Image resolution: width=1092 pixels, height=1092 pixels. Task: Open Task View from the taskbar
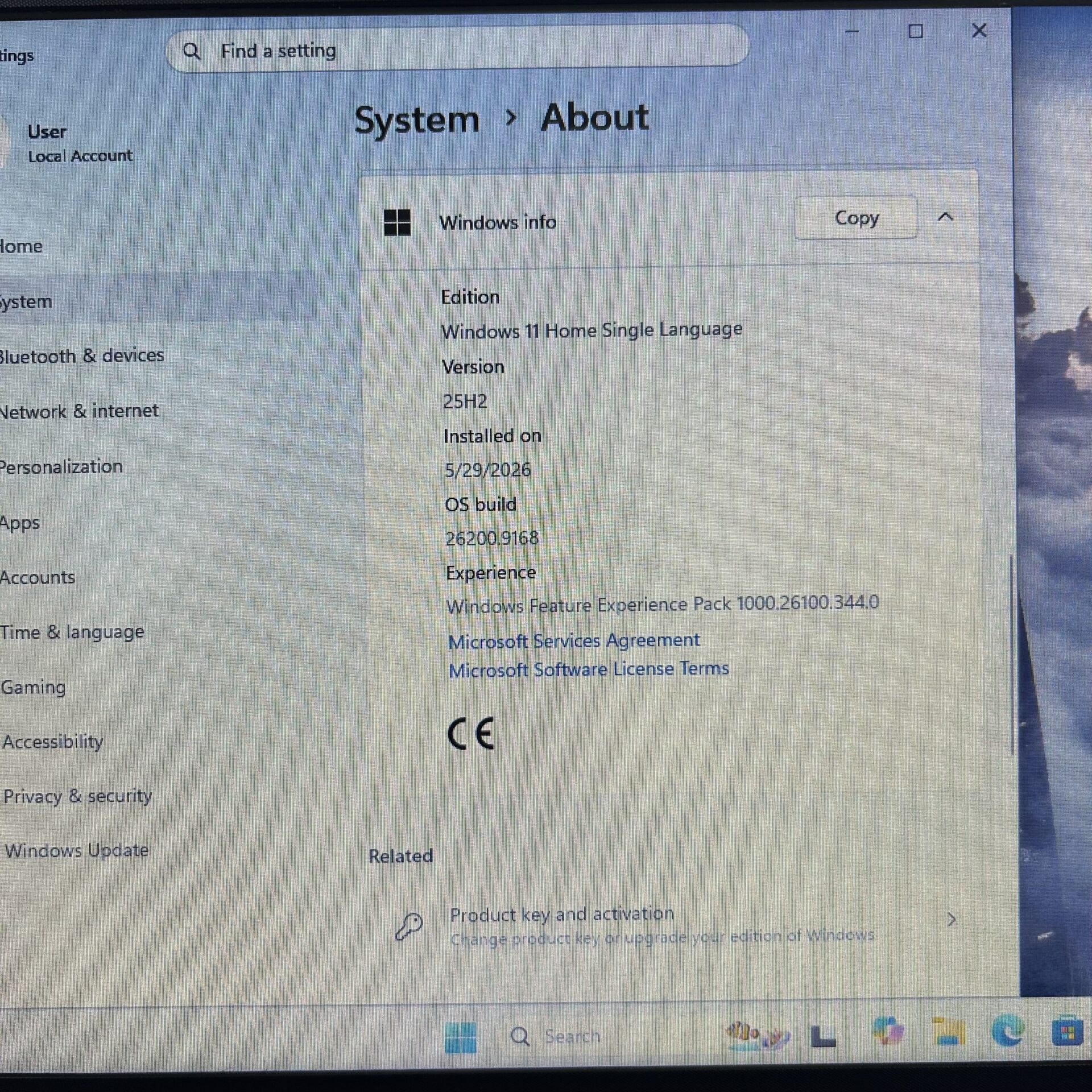pos(824,1036)
